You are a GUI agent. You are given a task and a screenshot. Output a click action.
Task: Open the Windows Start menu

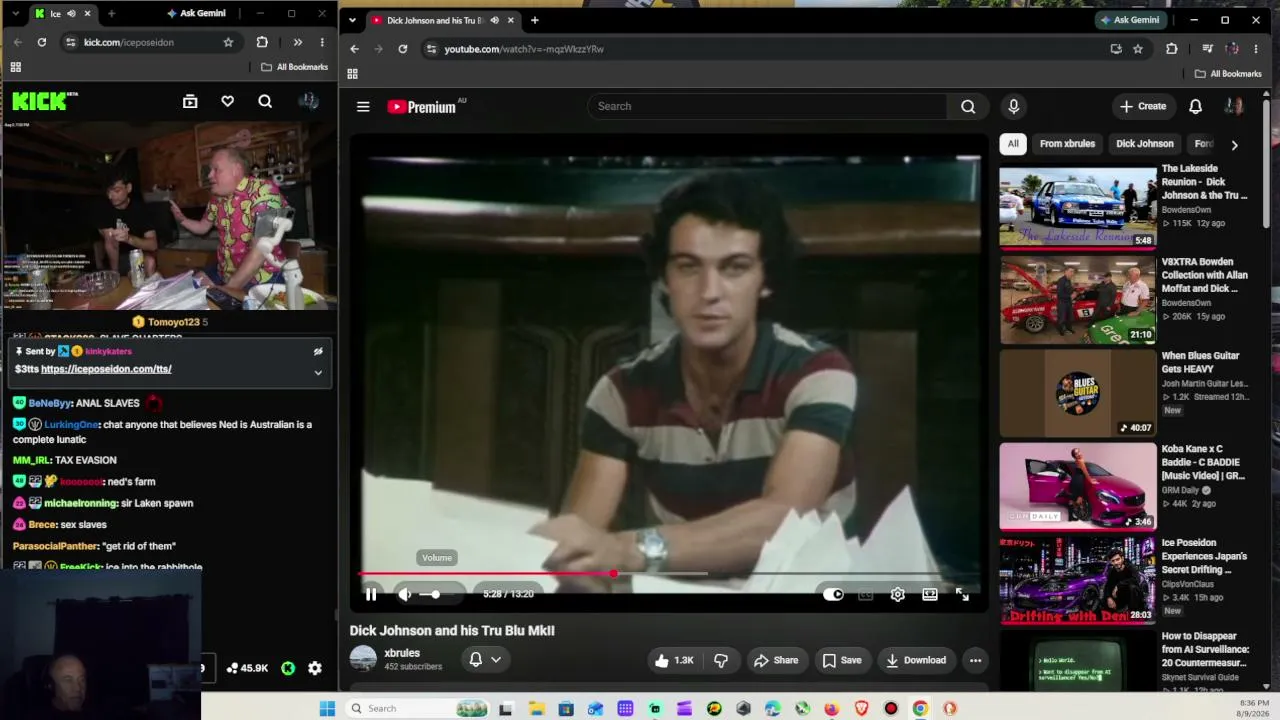coord(327,709)
